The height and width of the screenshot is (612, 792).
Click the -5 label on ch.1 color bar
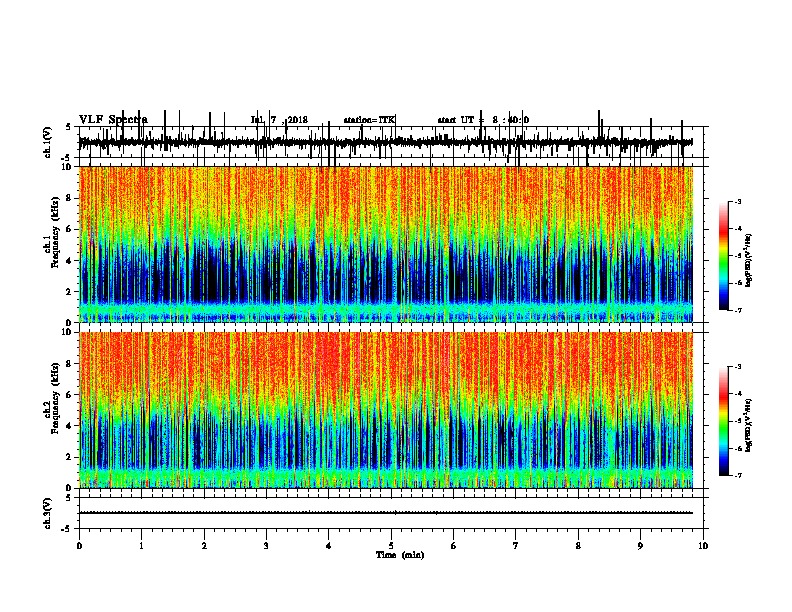click(738, 256)
